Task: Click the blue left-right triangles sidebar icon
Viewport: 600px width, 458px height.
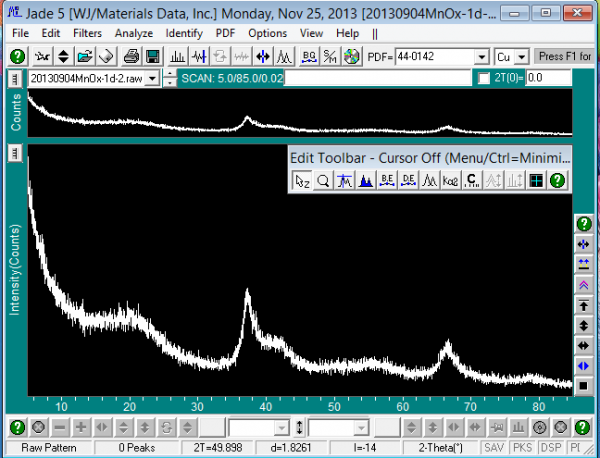Action: 584,366
